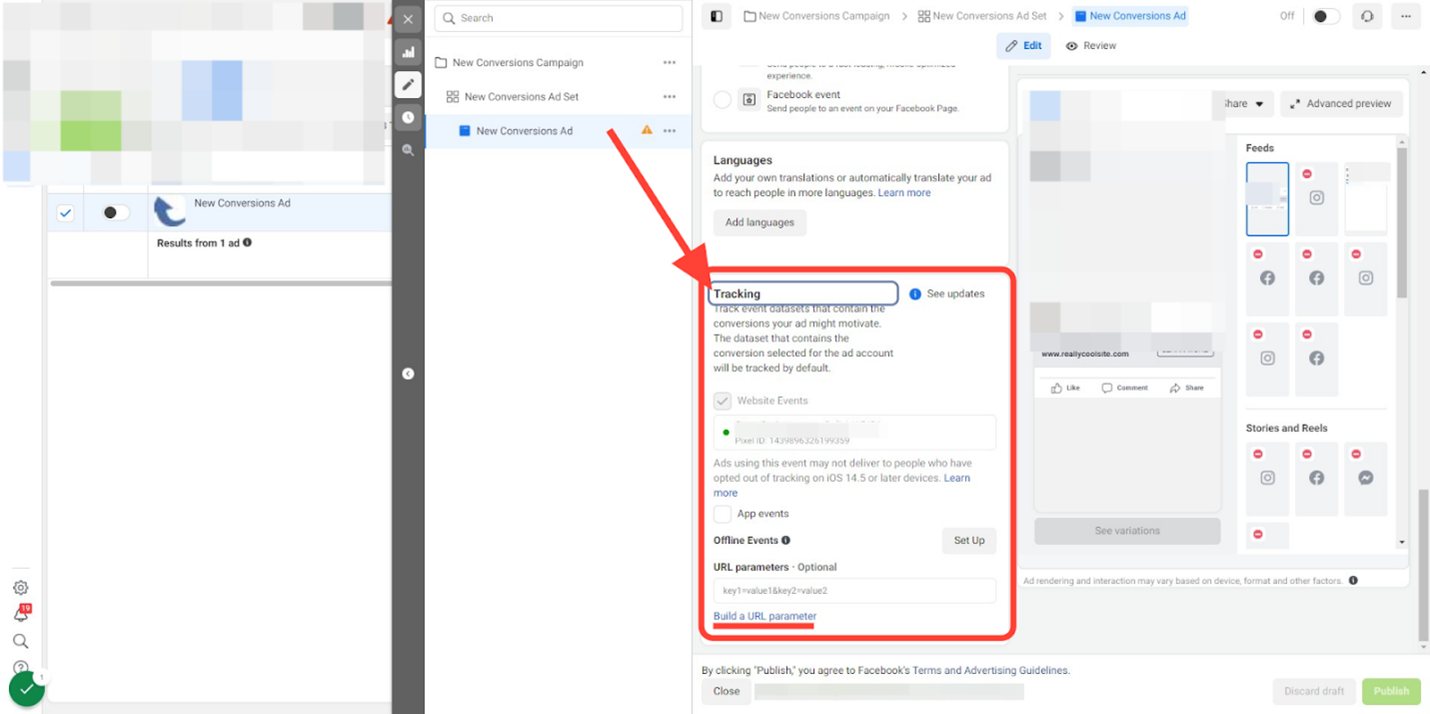Click the Build a URL parameter link
Viewport: 1430px width, 714px height.
[765, 616]
